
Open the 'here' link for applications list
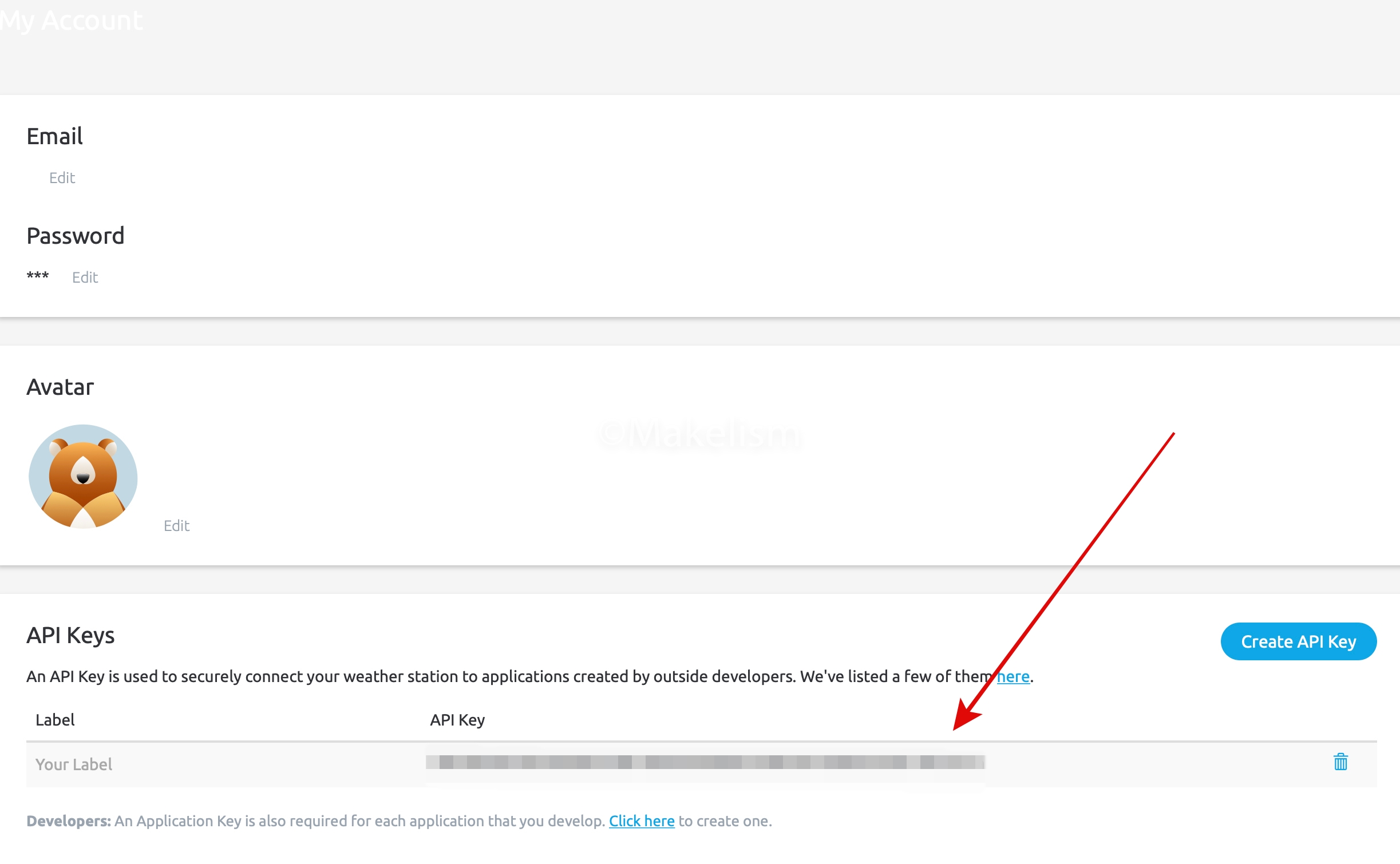click(x=1013, y=677)
